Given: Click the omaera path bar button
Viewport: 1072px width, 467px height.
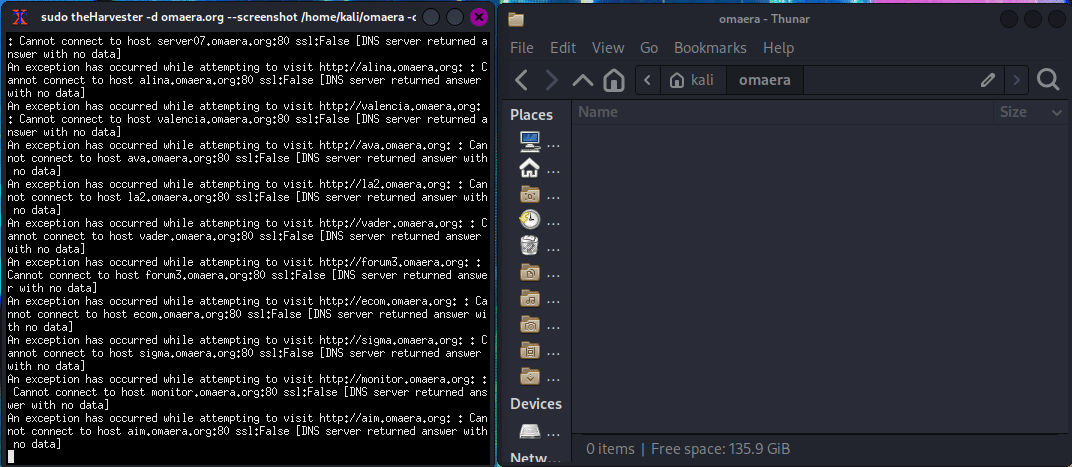Looking at the screenshot, I should [x=764, y=80].
